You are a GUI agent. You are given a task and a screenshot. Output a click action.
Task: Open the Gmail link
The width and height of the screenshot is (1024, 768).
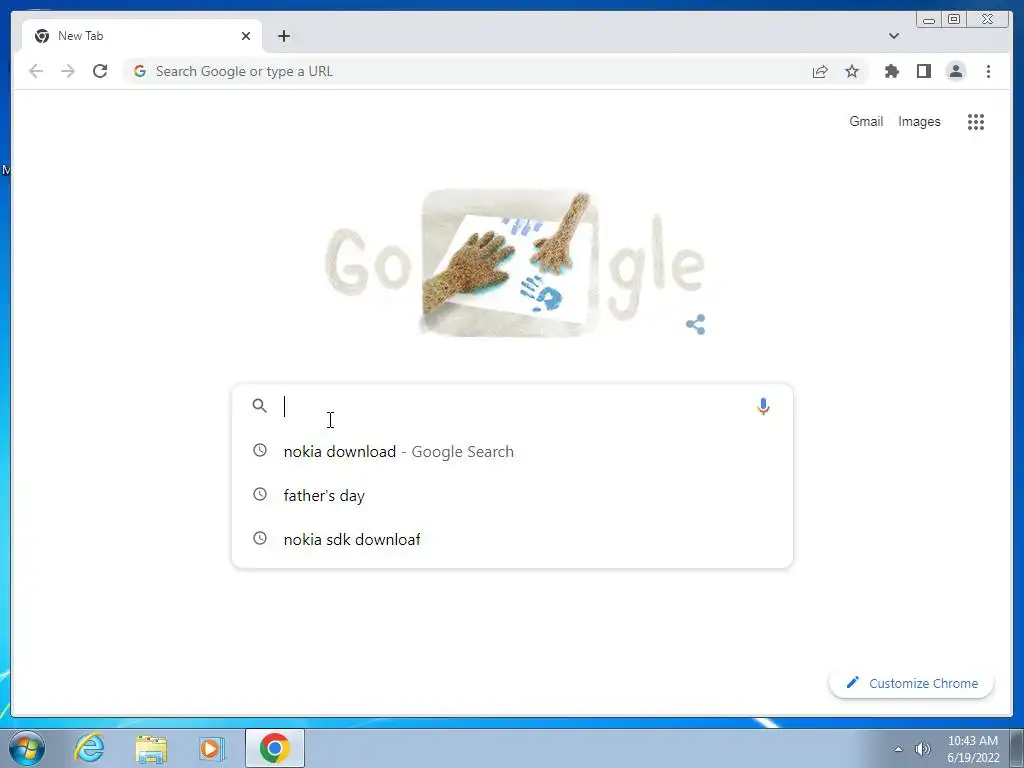point(866,121)
